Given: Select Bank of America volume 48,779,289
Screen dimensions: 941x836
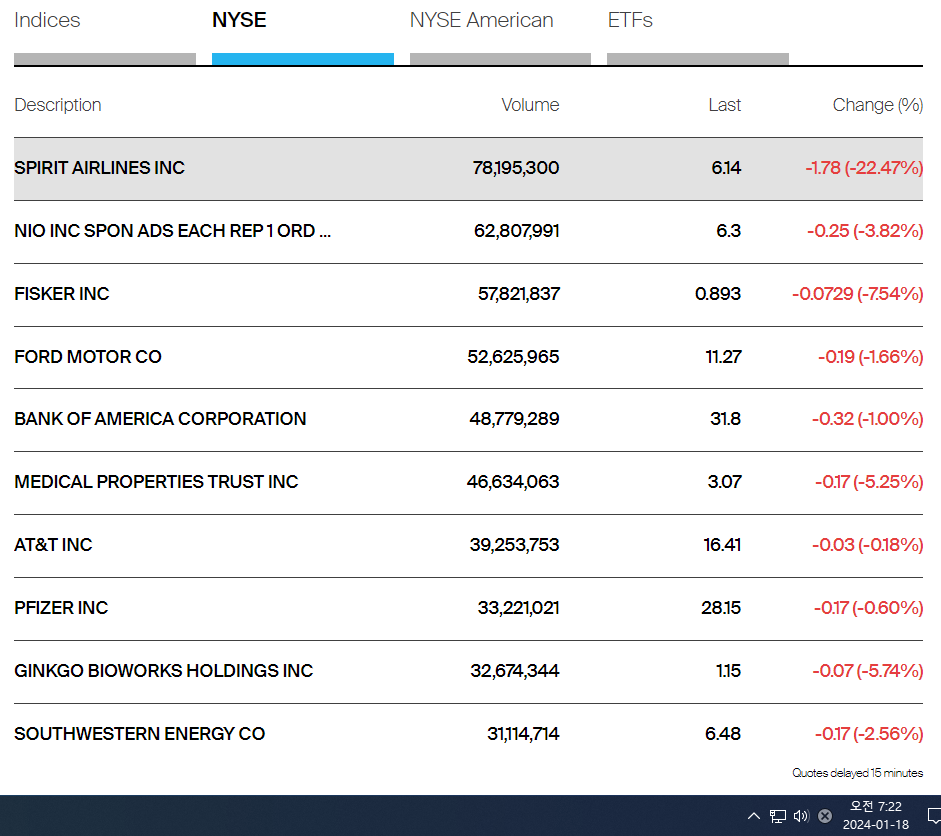Looking at the screenshot, I should click(514, 419).
